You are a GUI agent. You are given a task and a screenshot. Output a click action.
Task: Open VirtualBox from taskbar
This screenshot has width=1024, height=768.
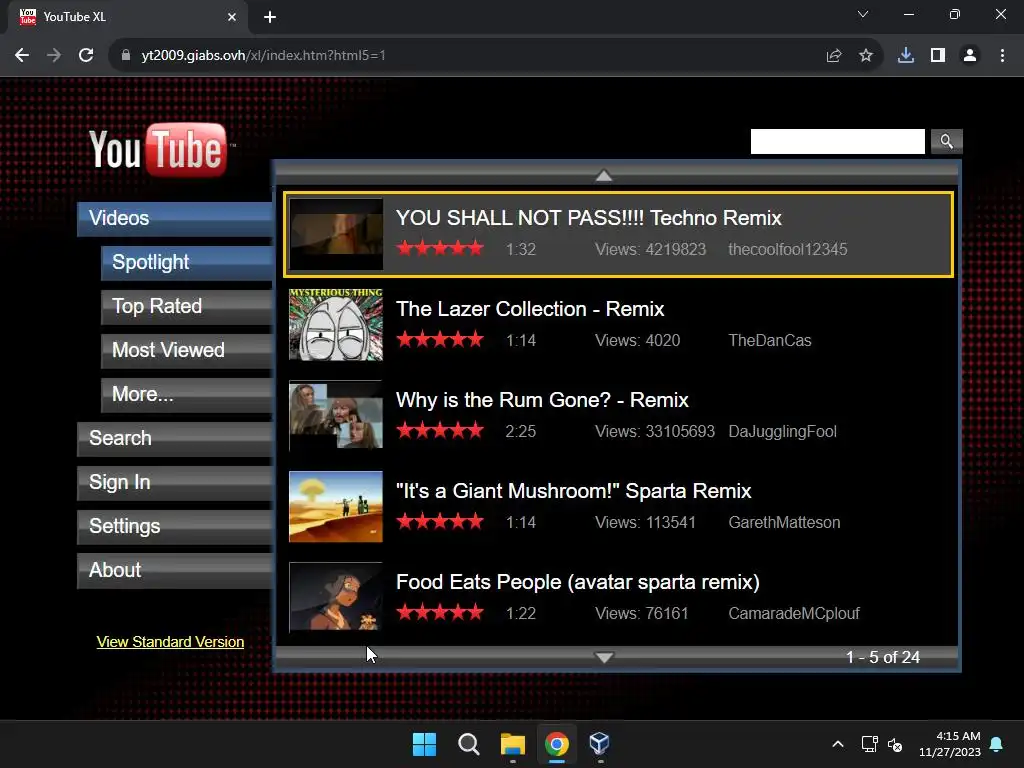click(600, 743)
